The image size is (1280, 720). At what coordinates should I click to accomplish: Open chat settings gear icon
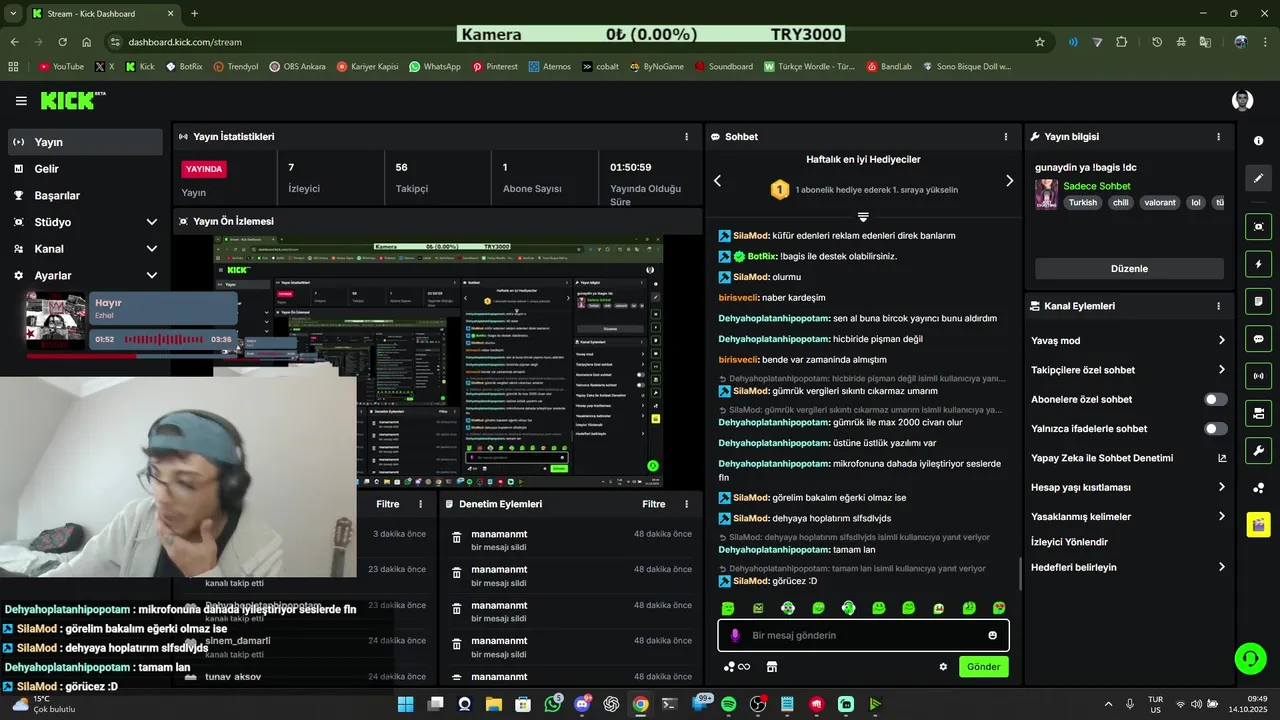(x=943, y=667)
